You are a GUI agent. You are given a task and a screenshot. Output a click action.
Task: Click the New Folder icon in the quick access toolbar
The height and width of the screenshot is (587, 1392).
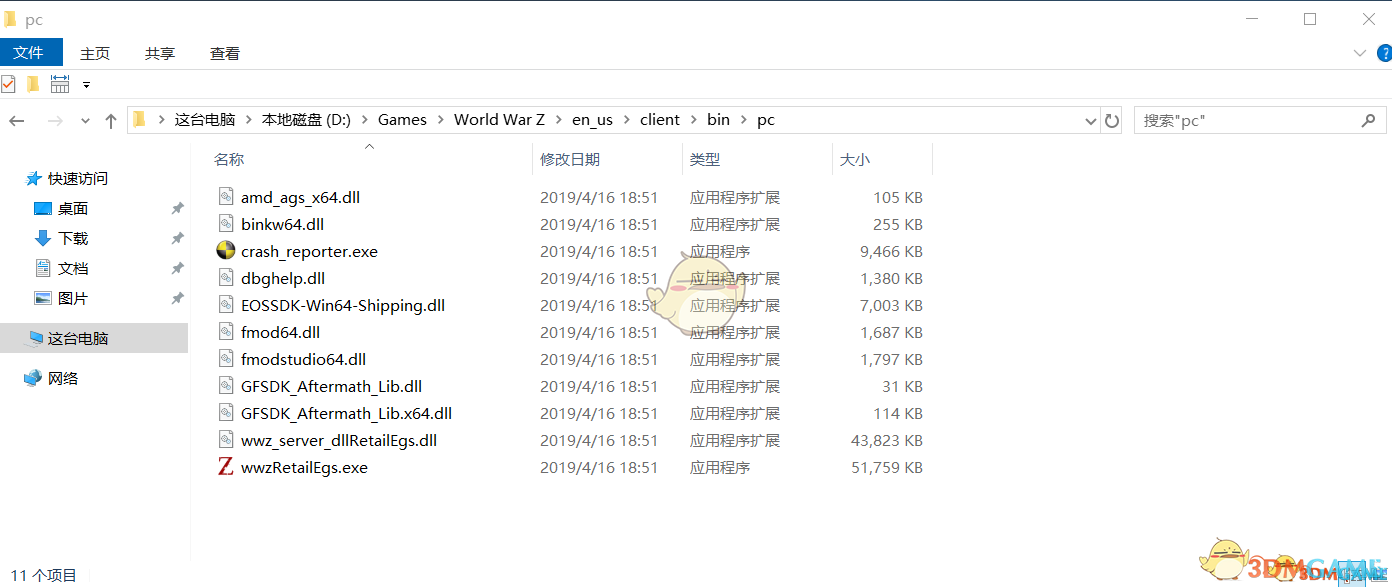coord(33,84)
